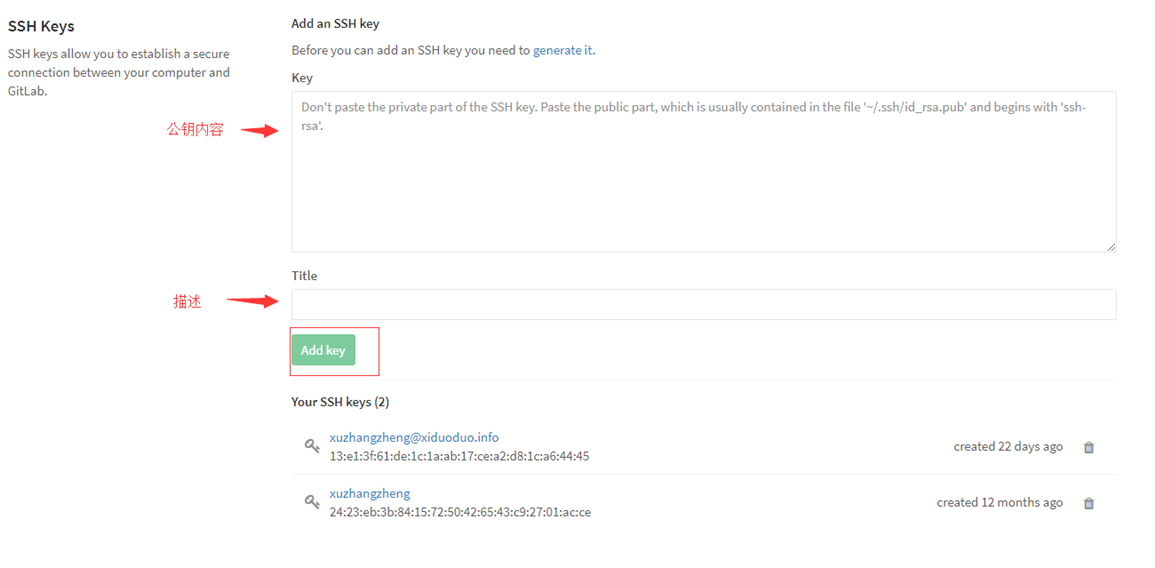Select fingerprint 24:23:eb:3b:84:15:72:50:42:65:43:c9:27:01:ac:ce
The height and width of the screenshot is (568, 1155).
coord(460,512)
